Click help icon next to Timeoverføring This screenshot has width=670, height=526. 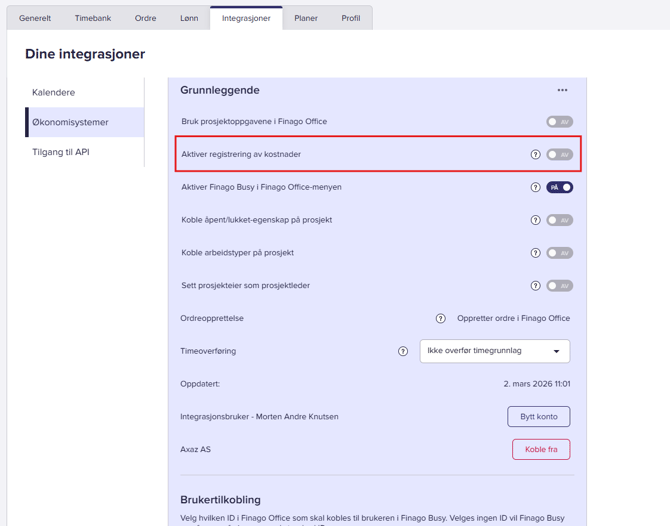(403, 351)
